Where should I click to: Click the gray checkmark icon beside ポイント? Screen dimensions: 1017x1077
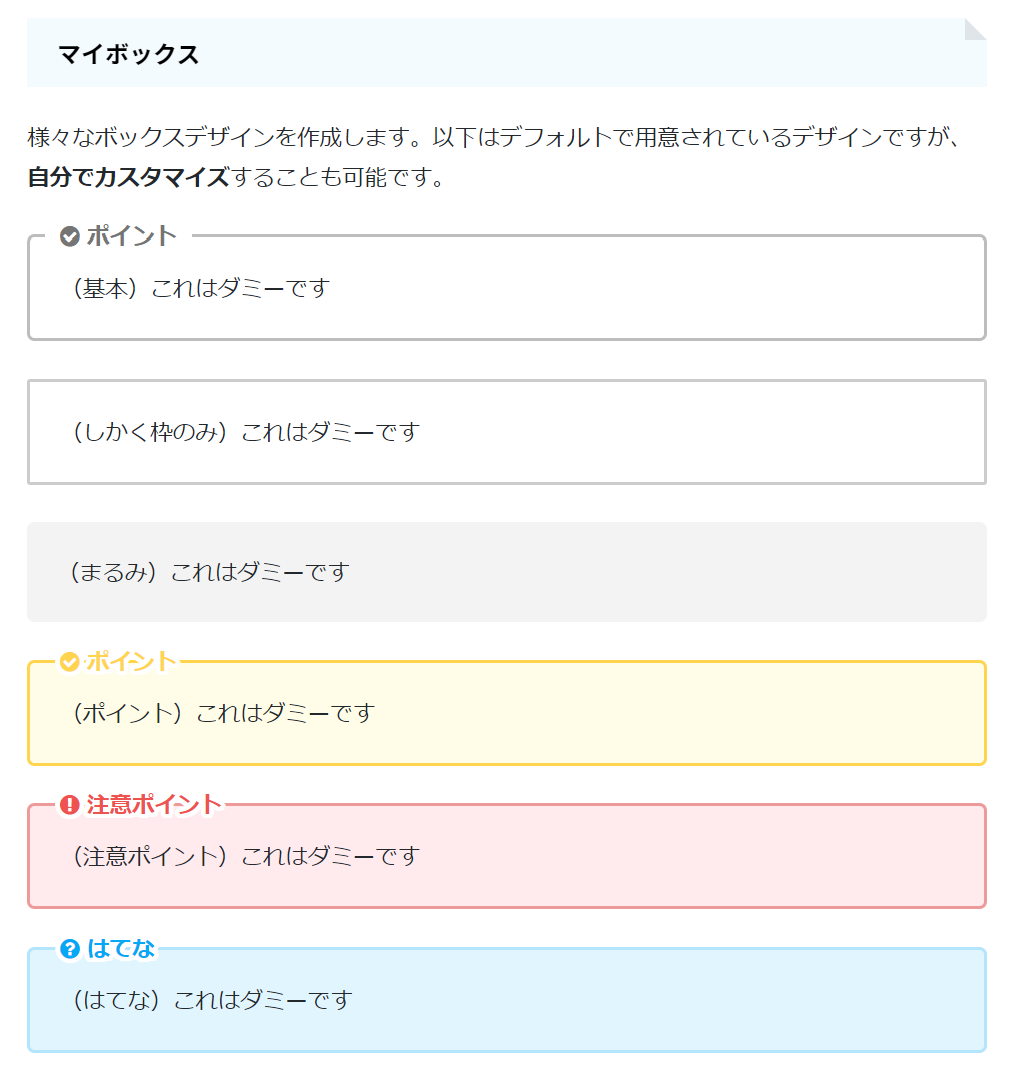(x=69, y=236)
